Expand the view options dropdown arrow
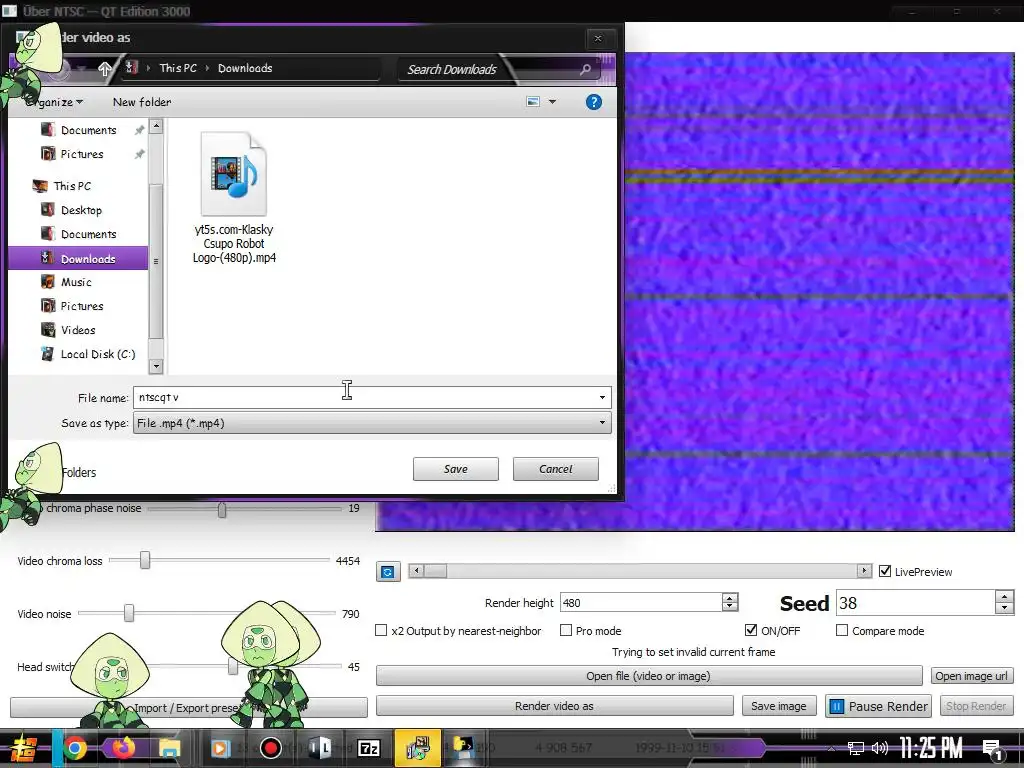Viewport: 1024px width, 768px height. pos(552,102)
